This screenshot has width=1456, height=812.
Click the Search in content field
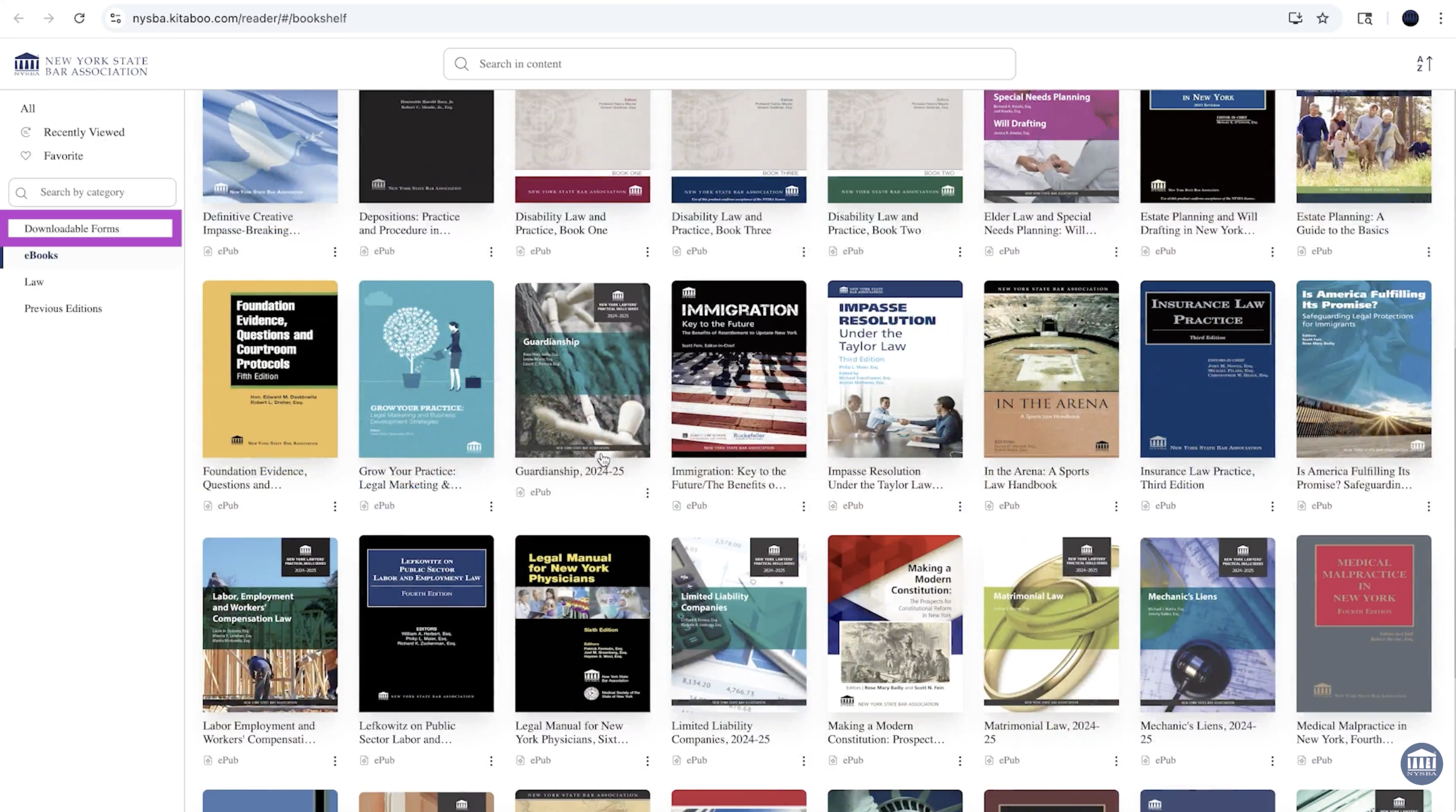[x=730, y=64]
